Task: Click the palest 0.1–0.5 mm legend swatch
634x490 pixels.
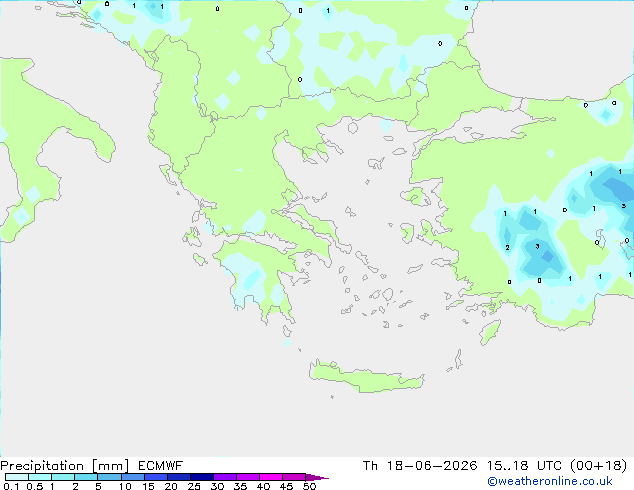Action: pyautogui.click(x=17, y=477)
